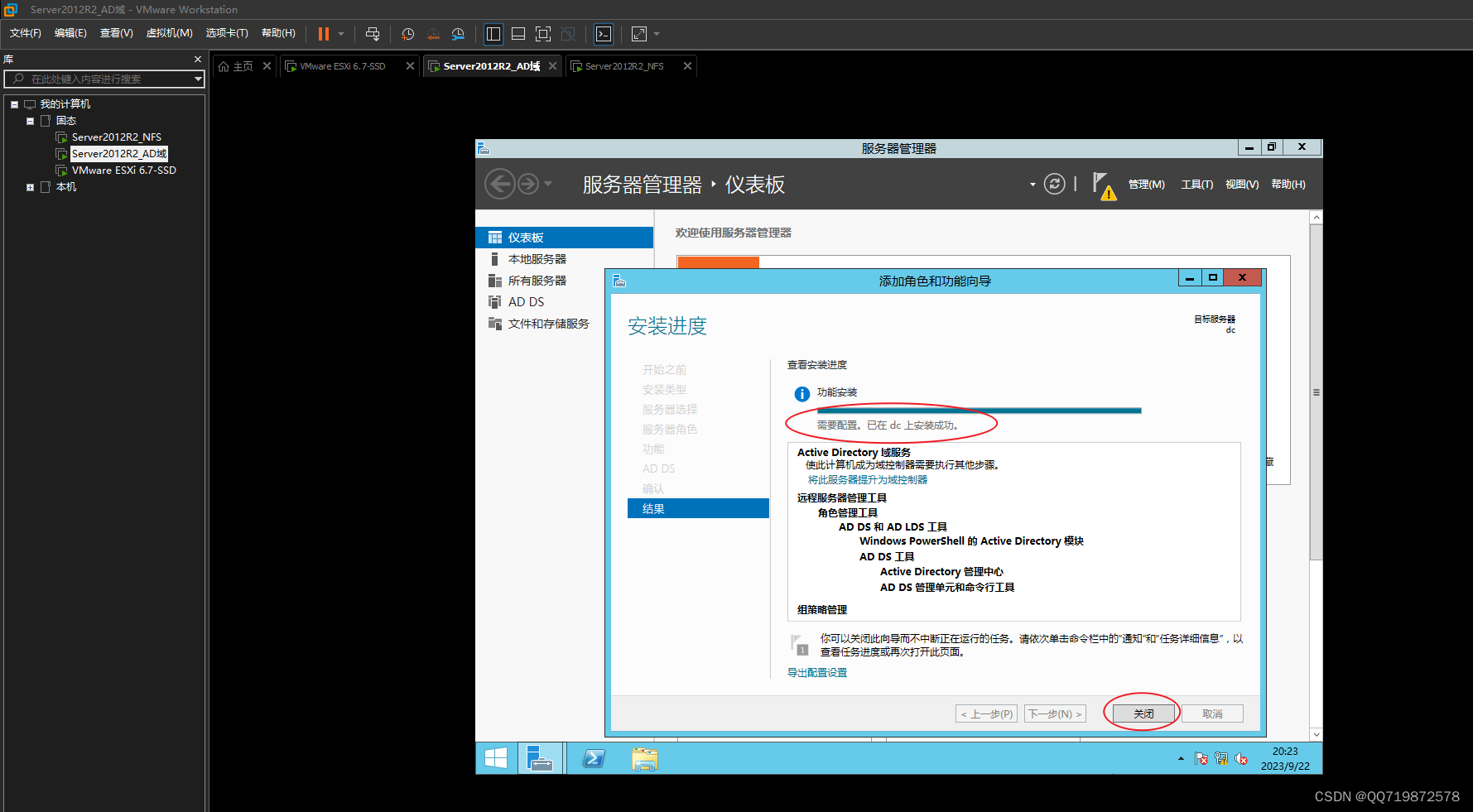Image resolution: width=1473 pixels, height=812 pixels.
Task: Click the Server Manager back arrow button
Action: (x=500, y=184)
